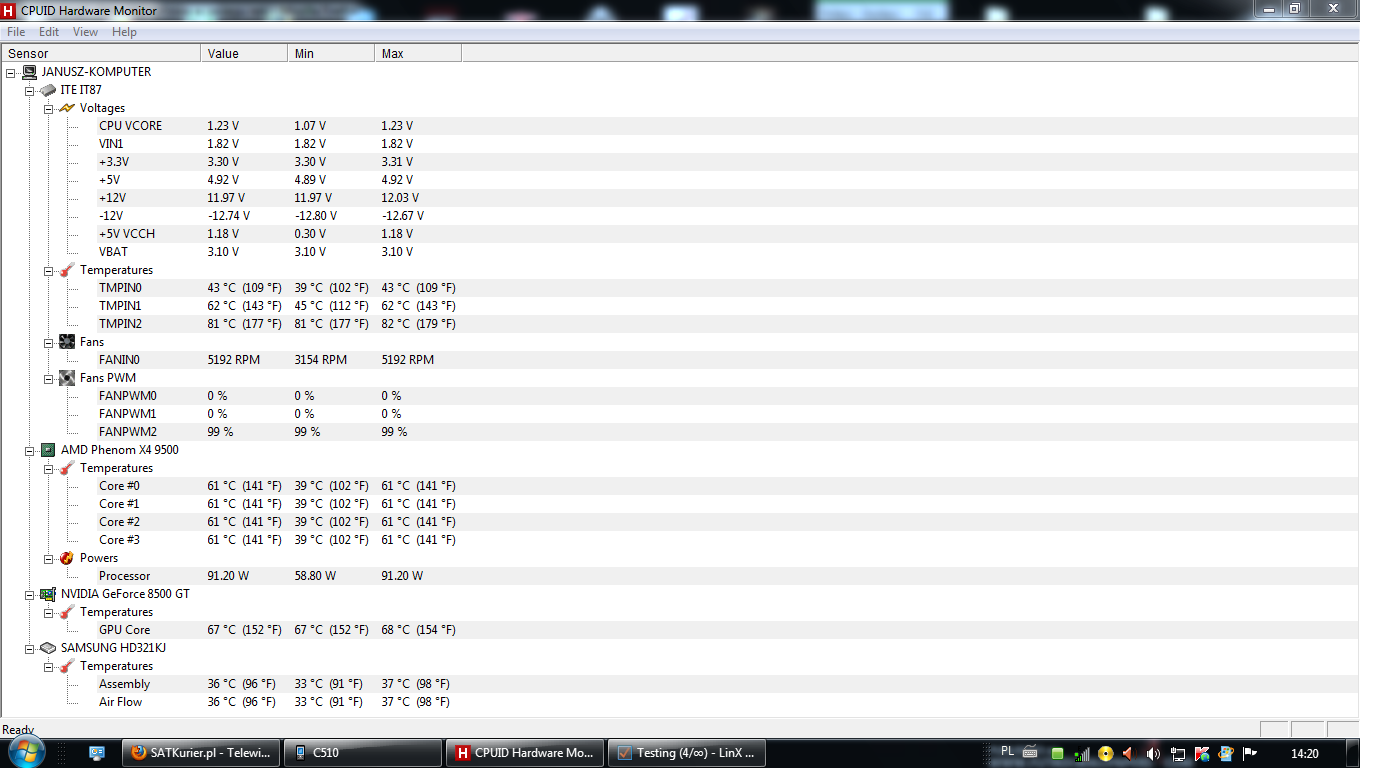Click the Windows logo tray icon
Screen dimensions: 1382x768
point(1225,754)
